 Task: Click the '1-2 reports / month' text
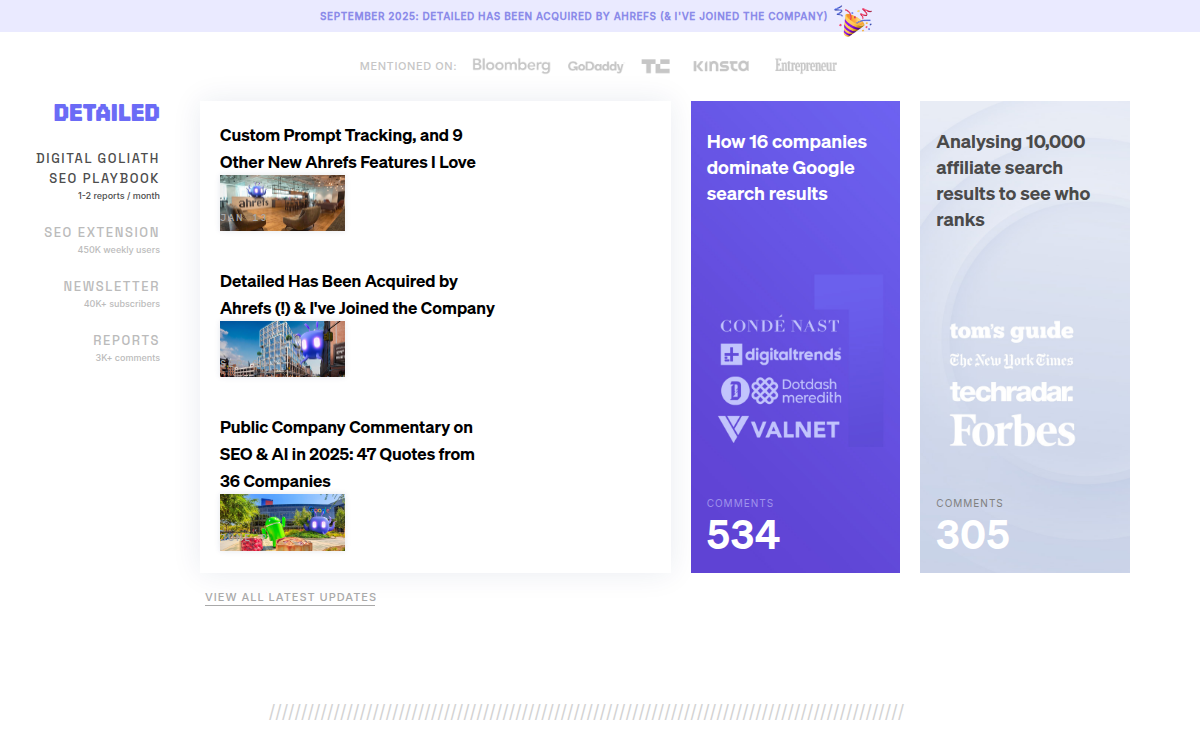point(119,196)
